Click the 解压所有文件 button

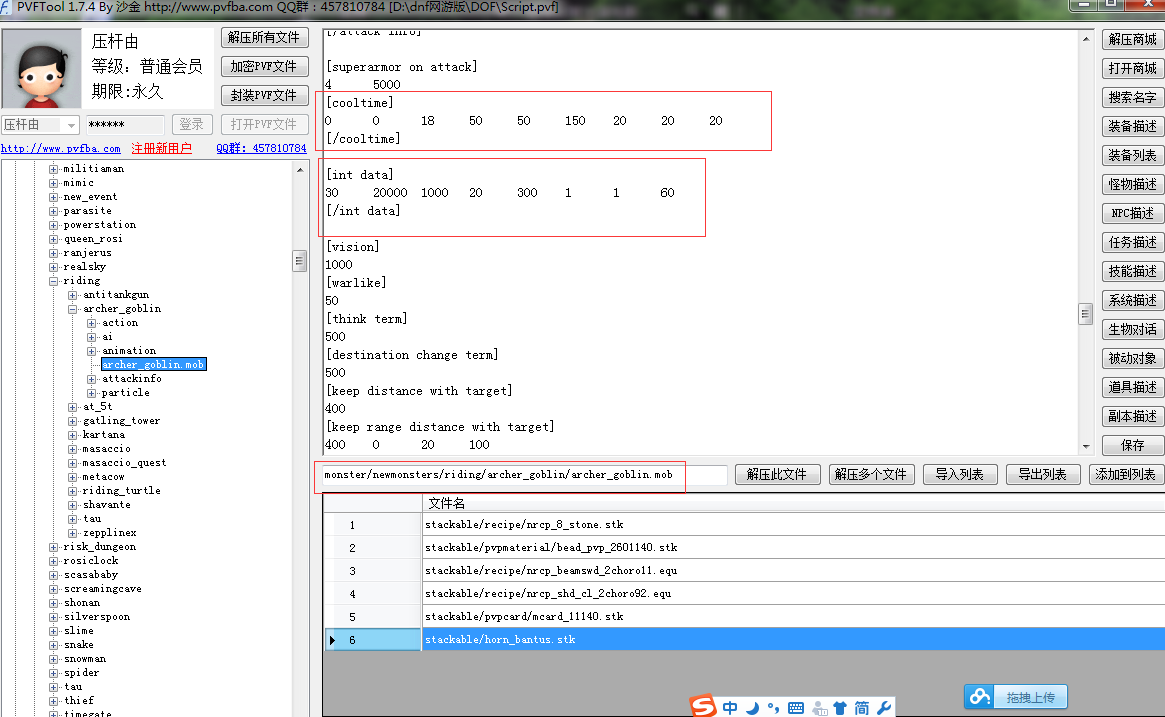click(264, 38)
